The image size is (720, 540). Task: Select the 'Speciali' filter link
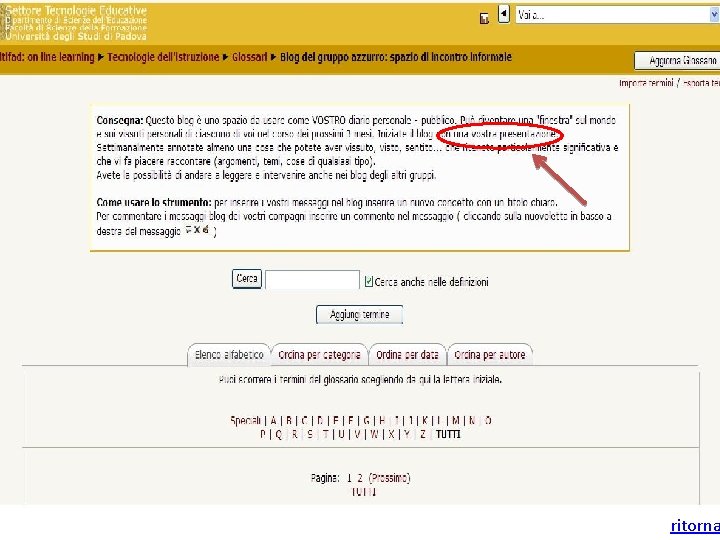click(x=246, y=420)
